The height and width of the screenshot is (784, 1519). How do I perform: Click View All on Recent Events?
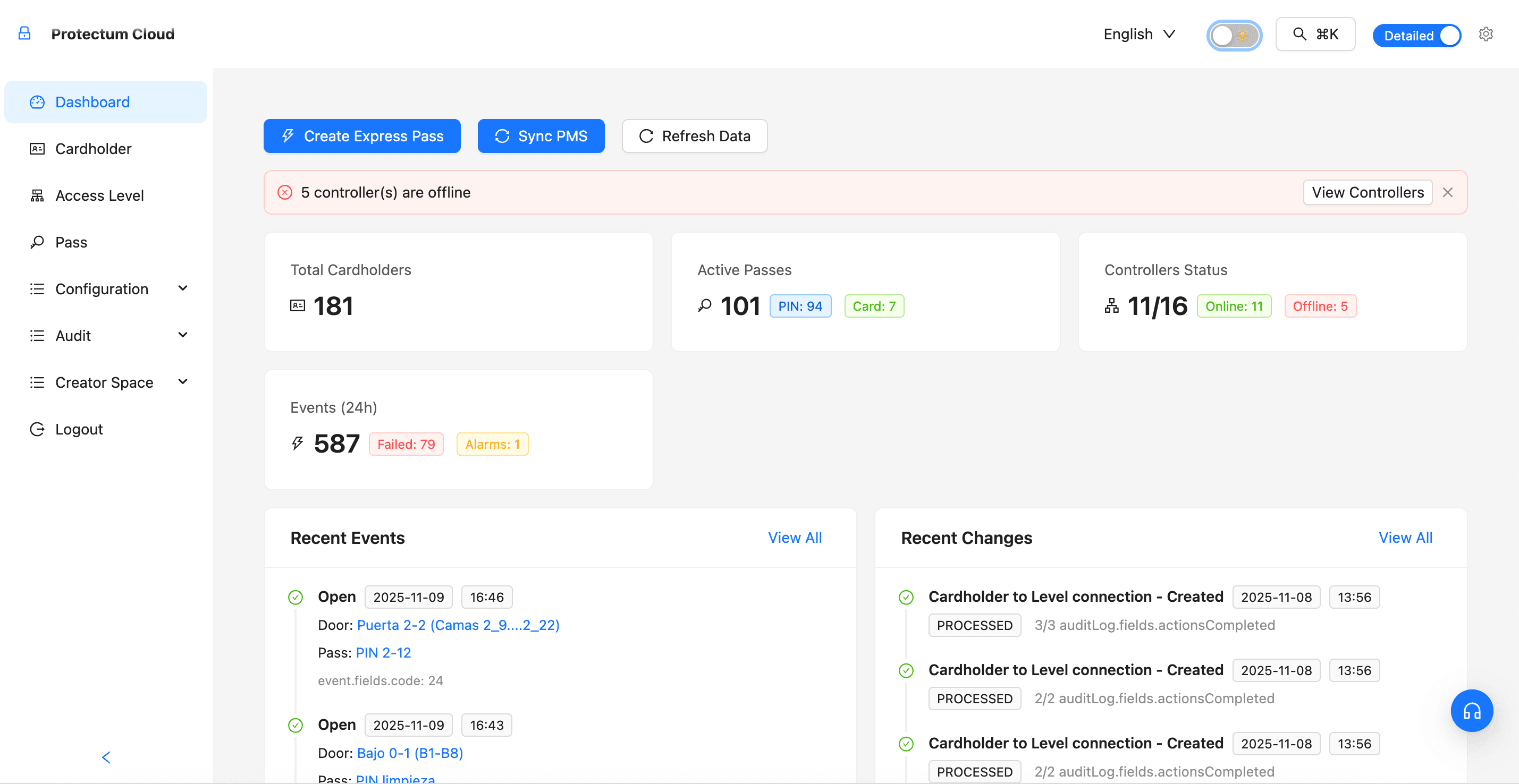pyautogui.click(x=795, y=537)
